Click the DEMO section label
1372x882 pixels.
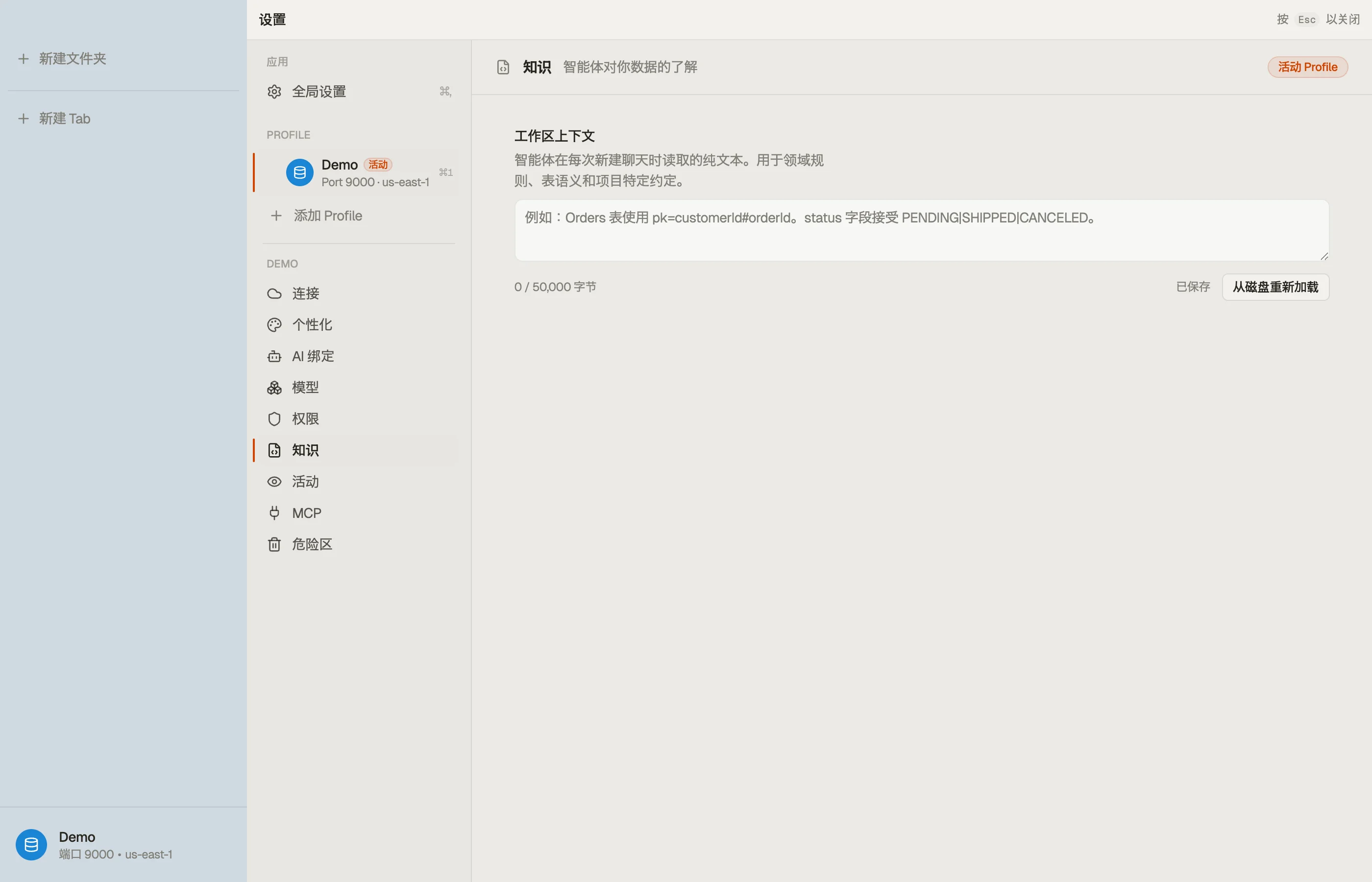tap(282, 264)
